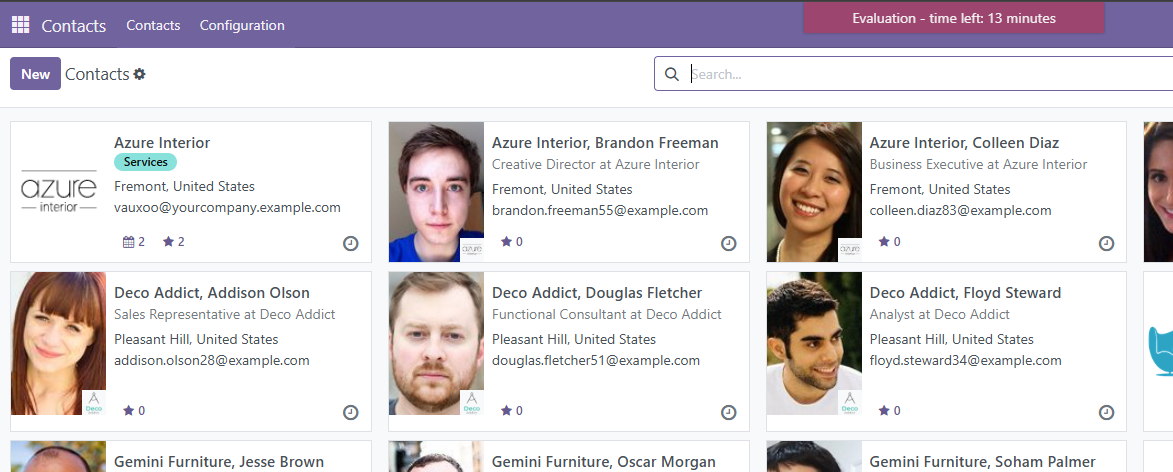
Task: Click email colleen.diaz83@example.com
Action: [x=961, y=211]
